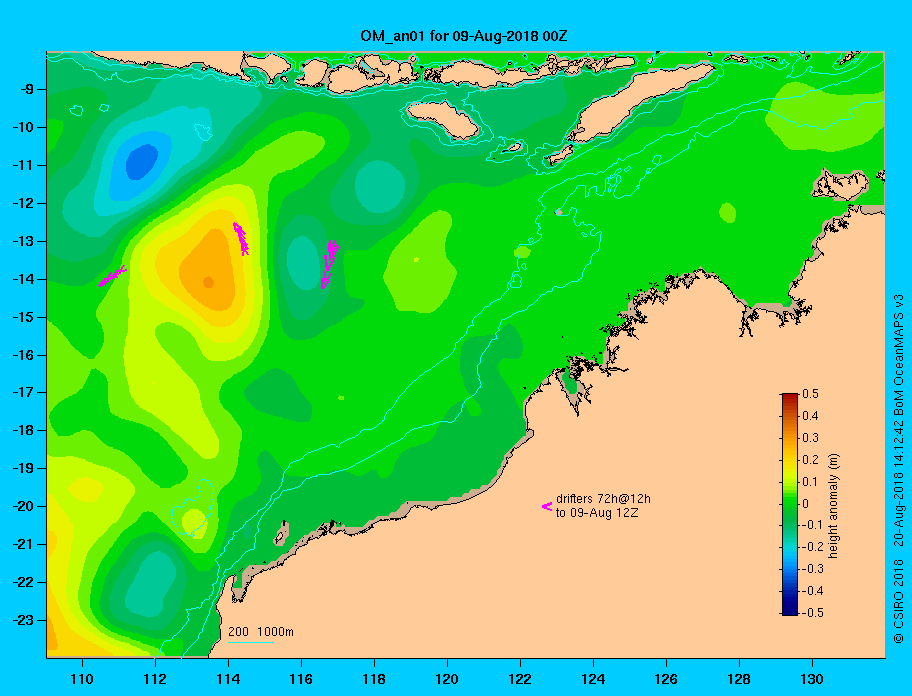Click the colorbar label "-0.4"
Image resolution: width=912 pixels, height=696 pixels.
point(813,591)
